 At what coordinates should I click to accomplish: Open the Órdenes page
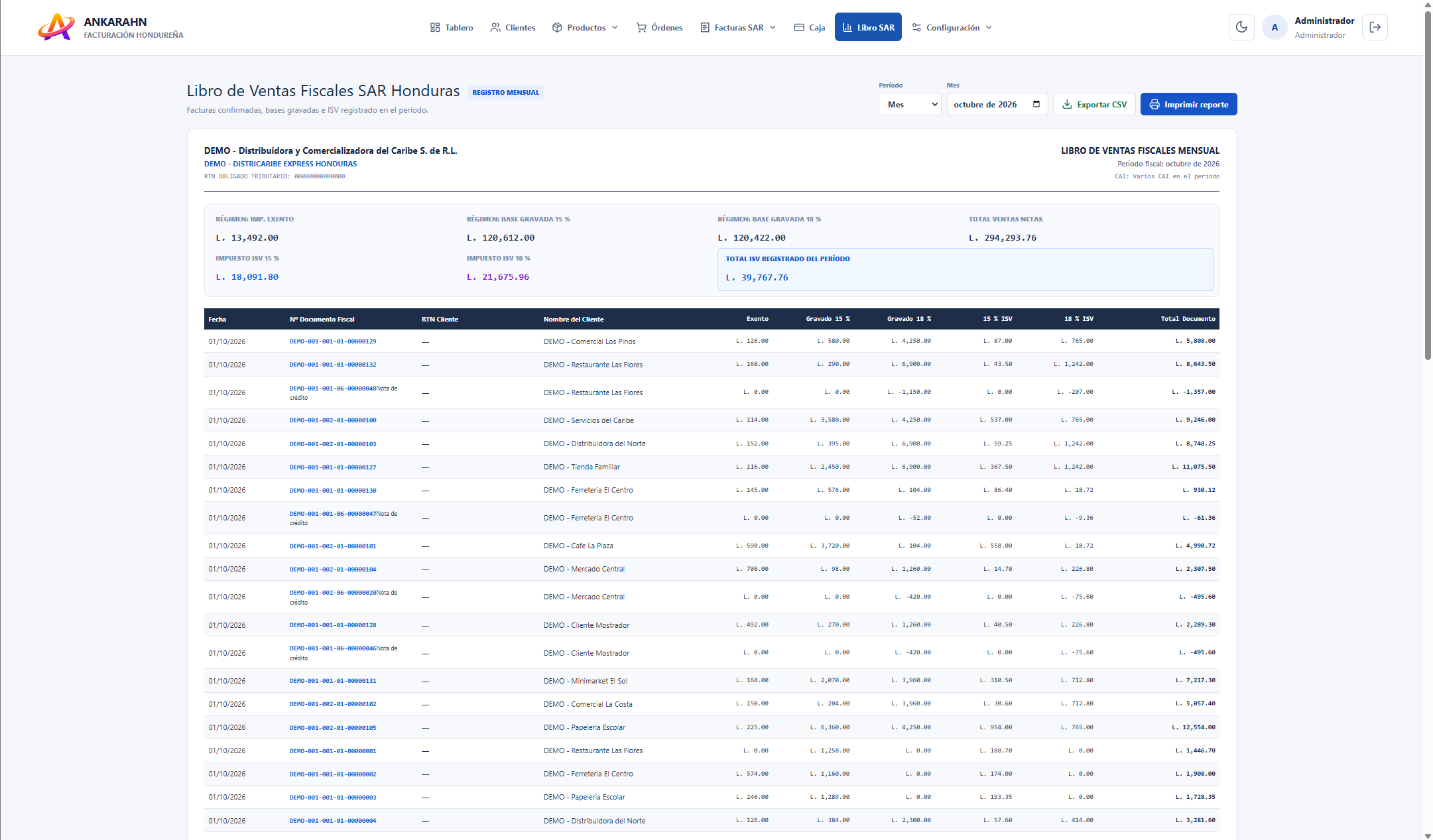tap(659, 27)
